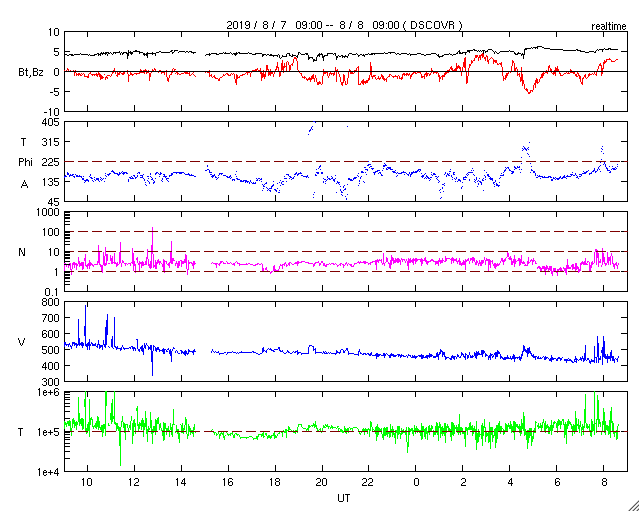Viewport: 640px width, 512px height.
Task: Select the 'A' axis label
Action: pos(24,184)
